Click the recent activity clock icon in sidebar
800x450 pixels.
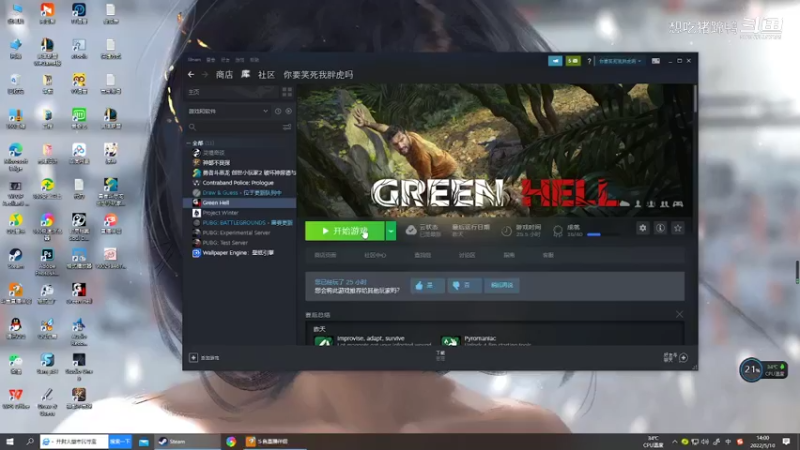click(278, 111)
